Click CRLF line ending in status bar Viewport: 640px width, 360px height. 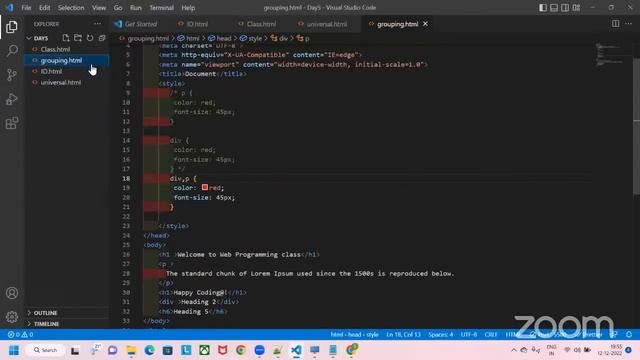coord(491,334)
